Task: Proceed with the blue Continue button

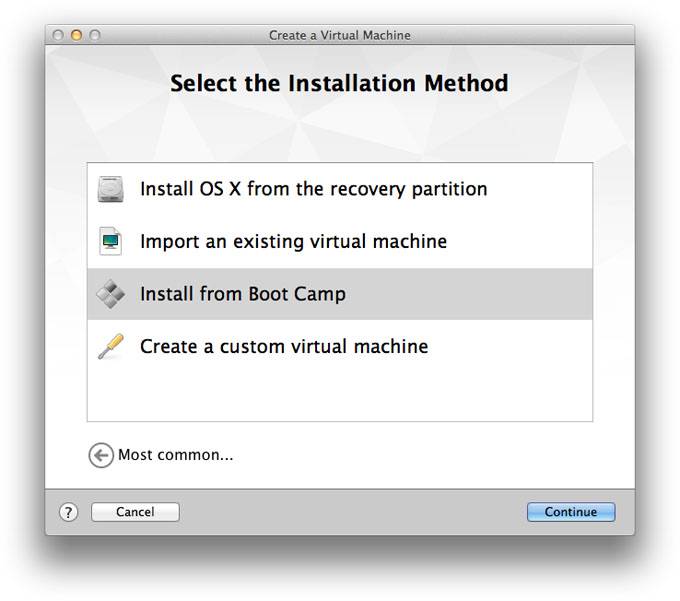Action: coord(571,512)
